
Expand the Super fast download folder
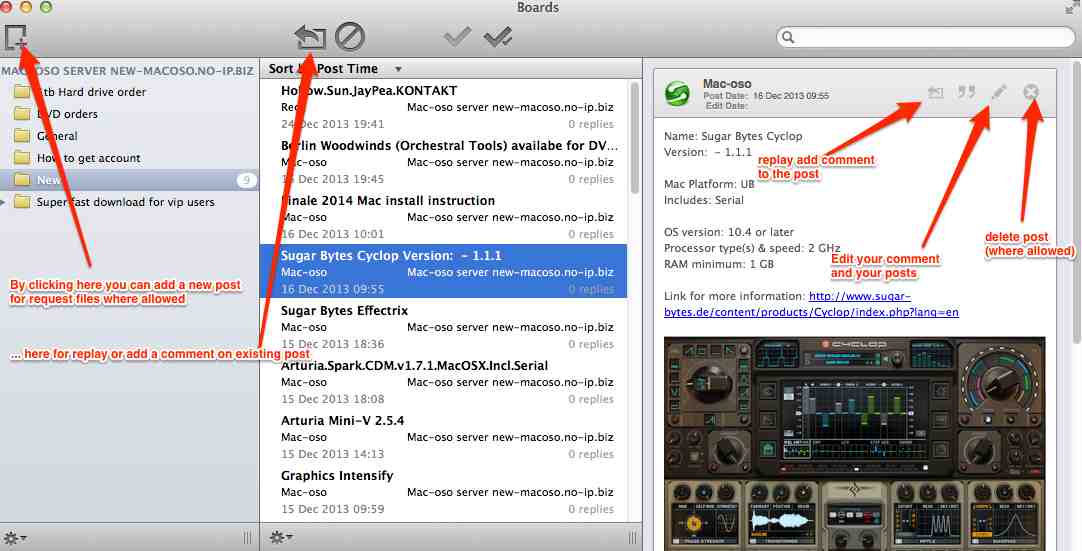pyautogui.click(x=5, y=202)
